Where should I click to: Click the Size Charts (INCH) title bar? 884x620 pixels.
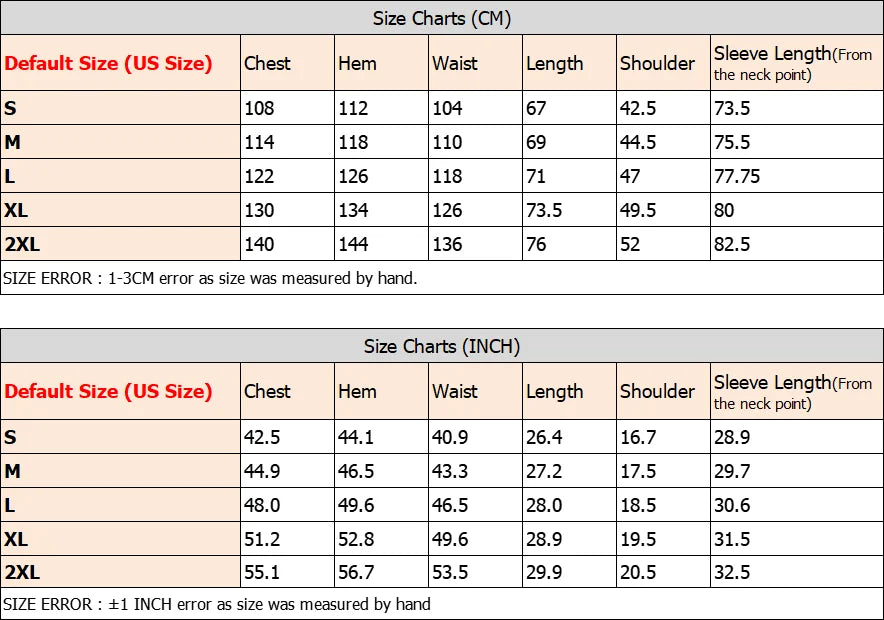(442, 346)
